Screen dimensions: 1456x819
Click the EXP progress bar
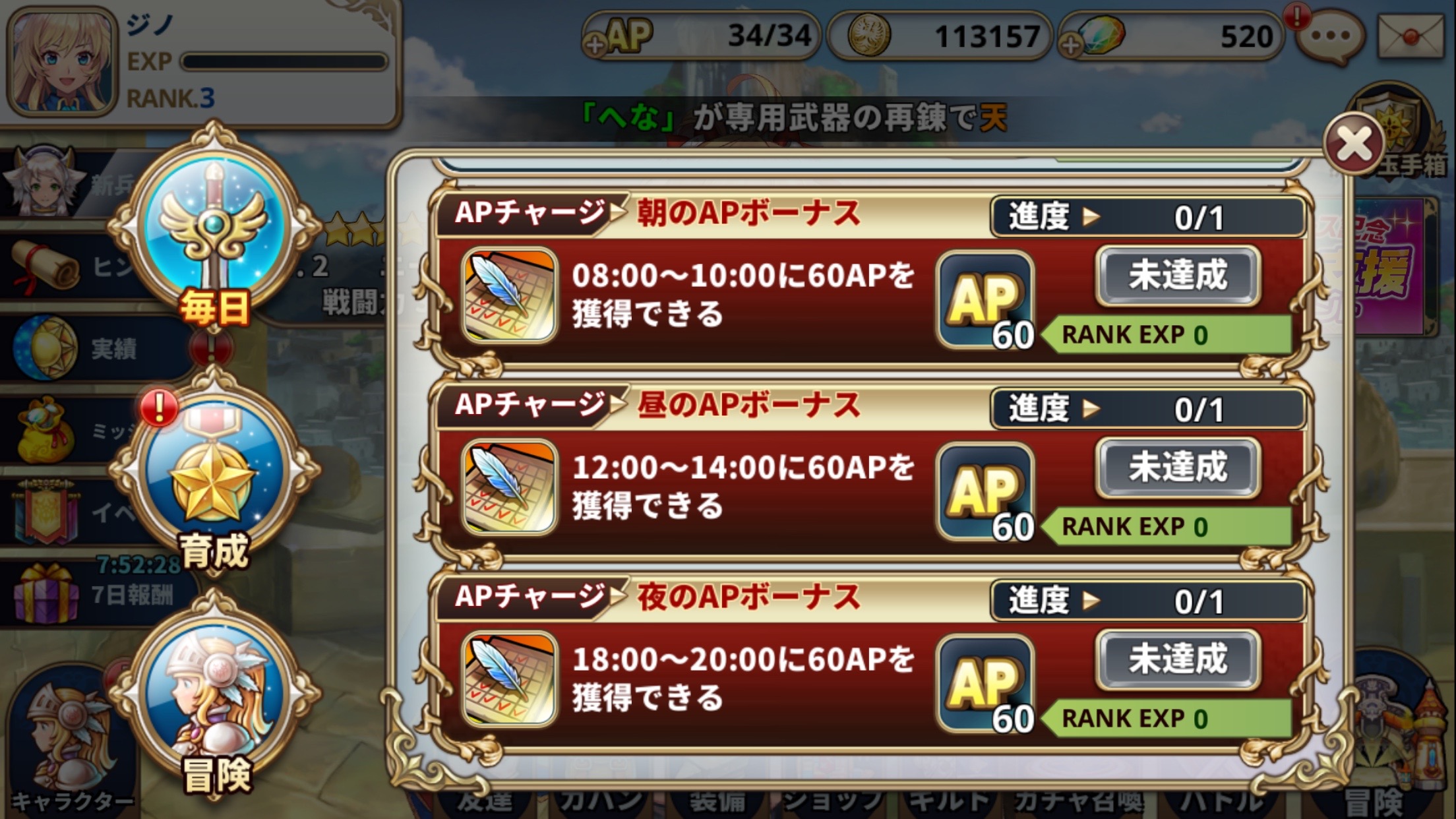click(284, 62)
